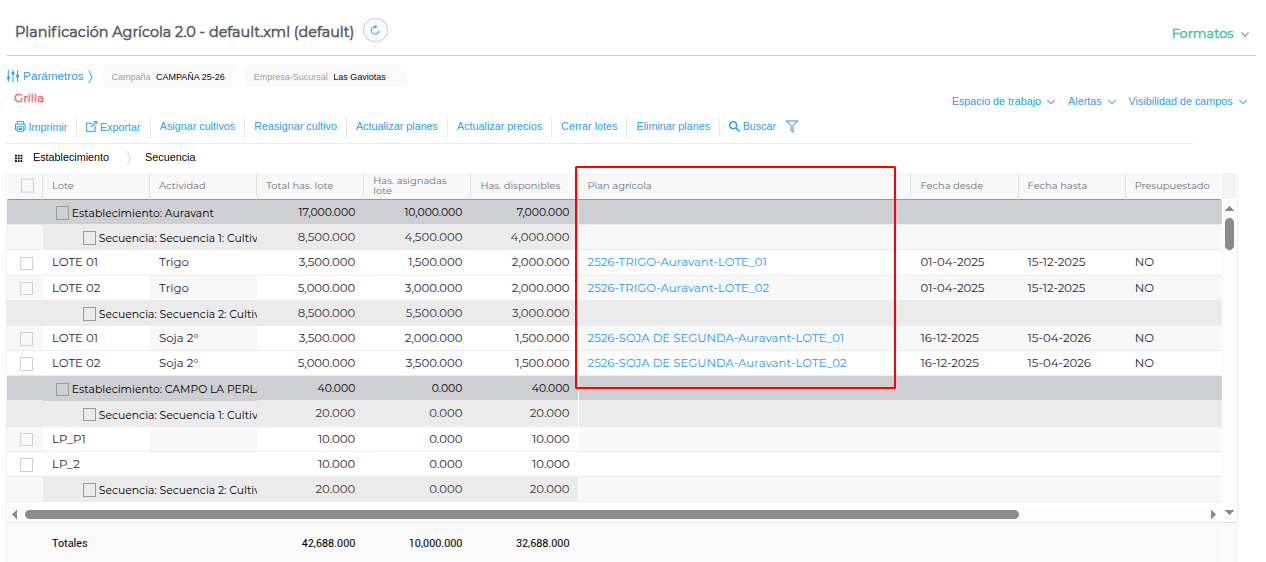Screen dimensions: 1266x562
Task: Expand the Espacio de trabajo dropdown
Action: tap(1003, 102)
